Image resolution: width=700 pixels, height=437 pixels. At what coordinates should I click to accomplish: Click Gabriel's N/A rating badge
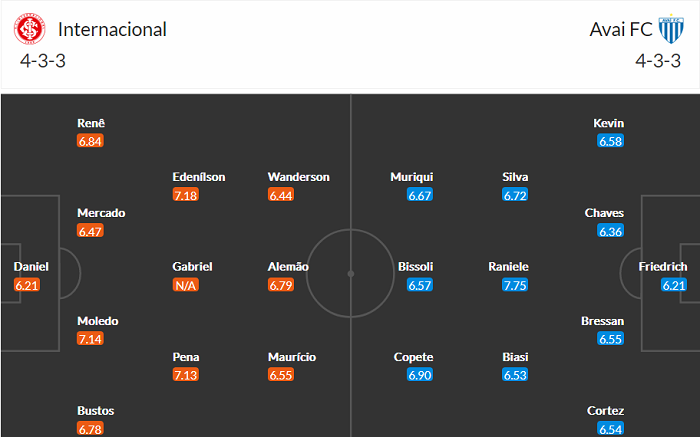coord(185,285)
